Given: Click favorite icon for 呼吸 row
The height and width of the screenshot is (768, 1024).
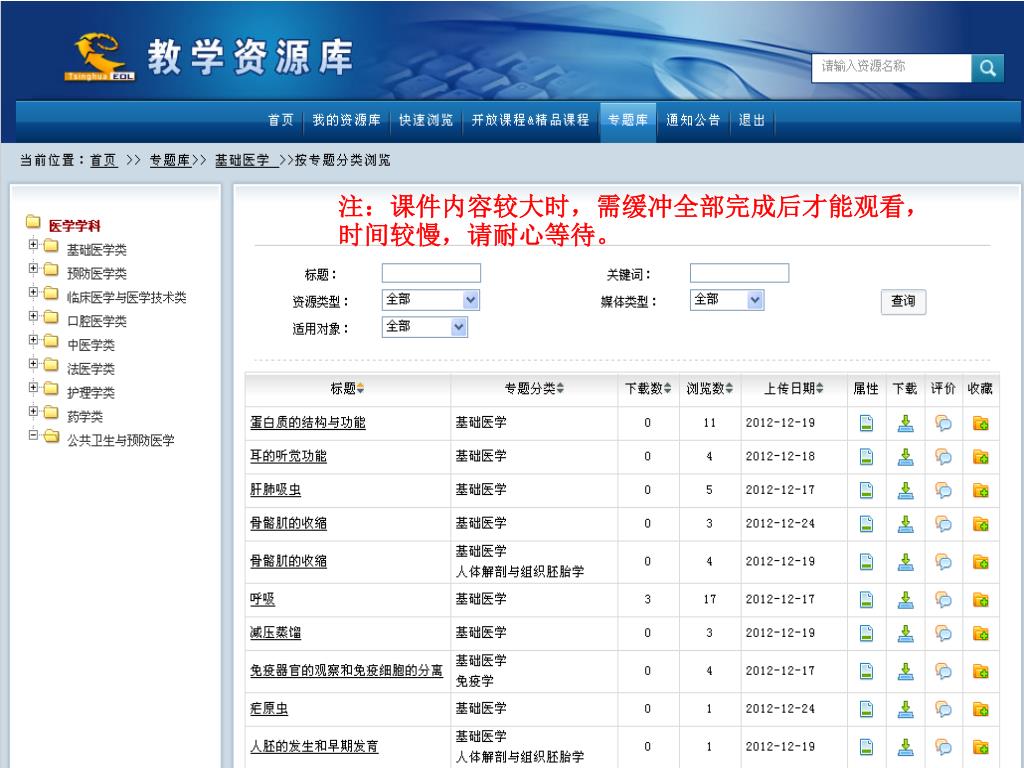Looking at the screenshot, I should (x=981, y=599).
